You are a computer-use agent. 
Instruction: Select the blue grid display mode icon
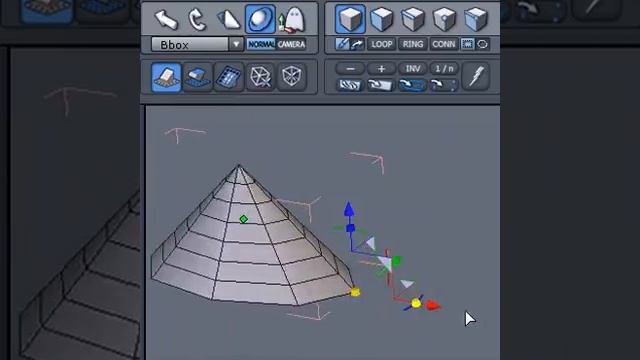229,77
